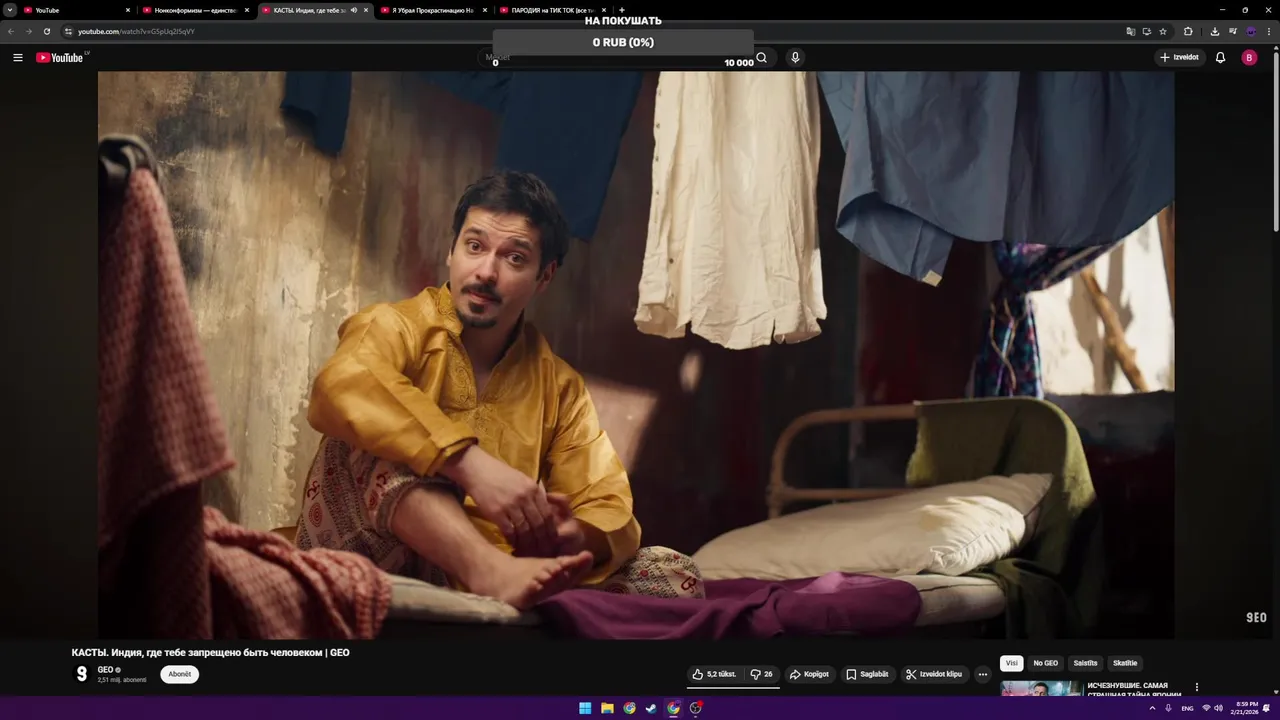Close the ПАРОДИЯ на ТИК ТОК tab
This screenshot has width=1280, height=720.
click(x=604, y=10)
